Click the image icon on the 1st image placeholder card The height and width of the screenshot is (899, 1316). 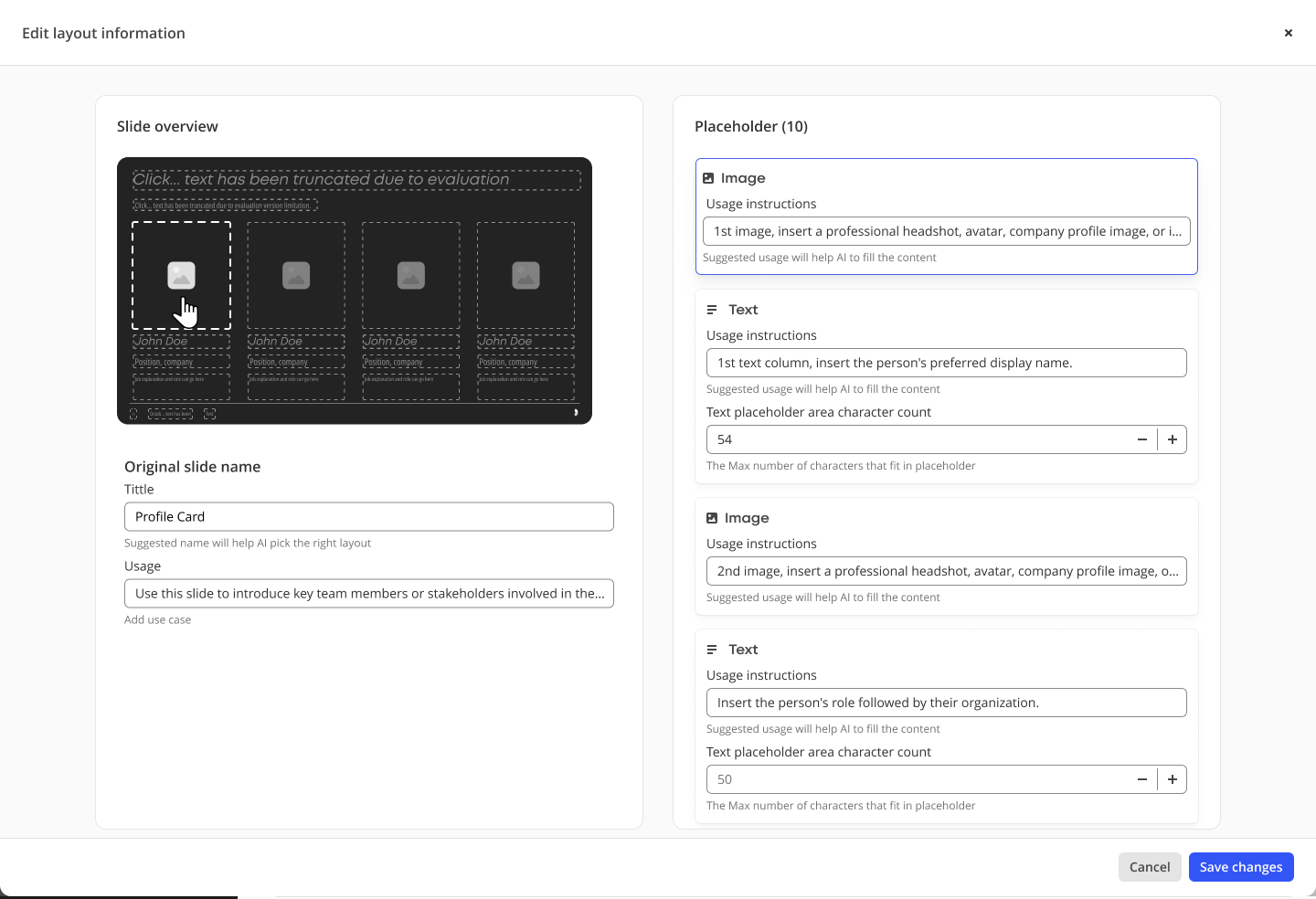click(x=708, y=178)
